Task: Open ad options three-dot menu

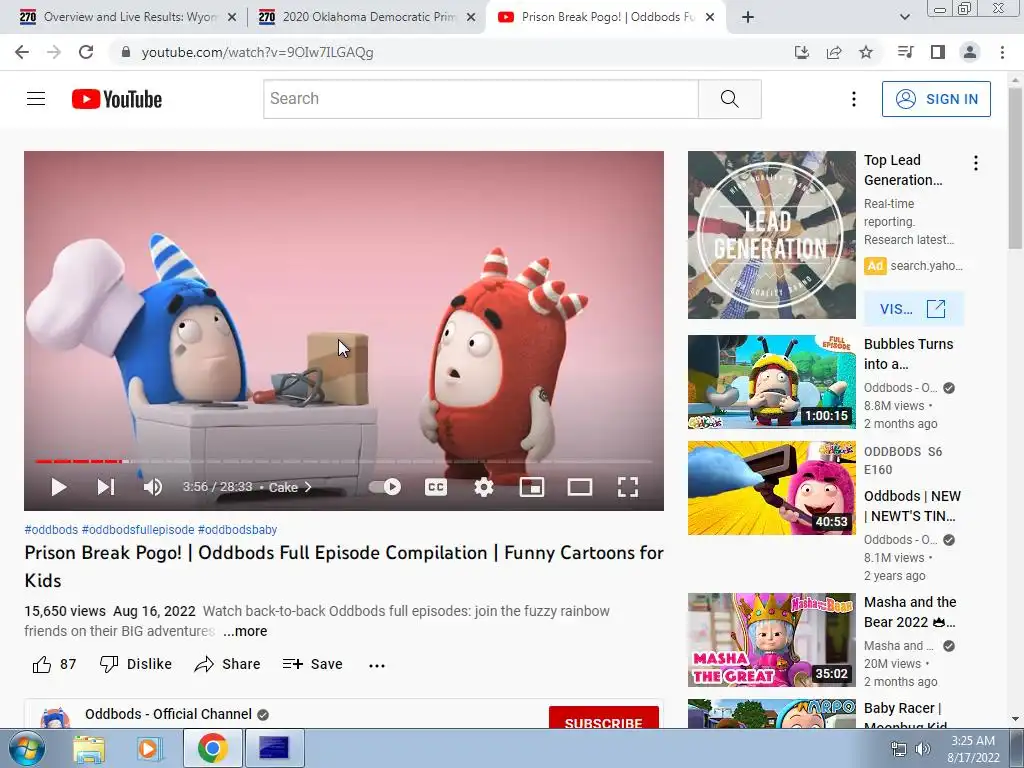Action: (x=976, y=163)
